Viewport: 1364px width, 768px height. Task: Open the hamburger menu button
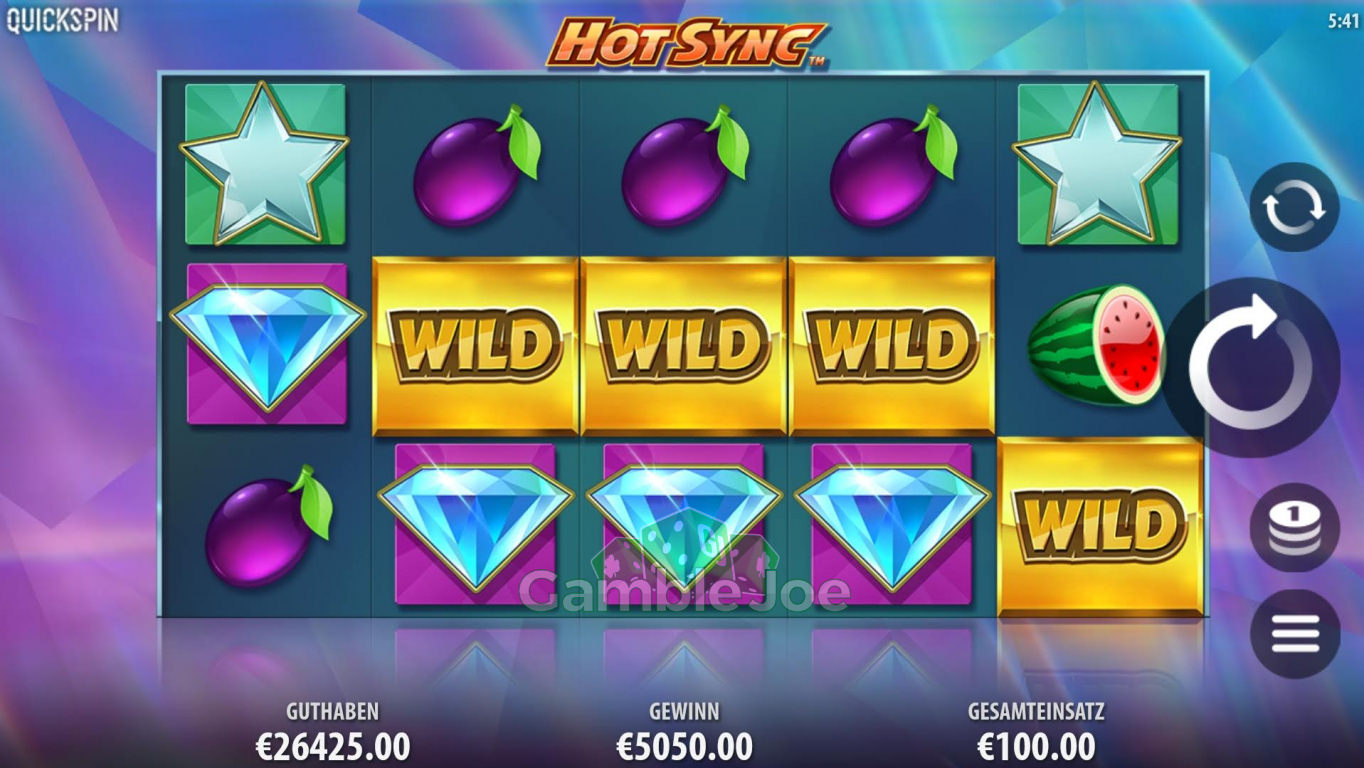point(1294,634)
